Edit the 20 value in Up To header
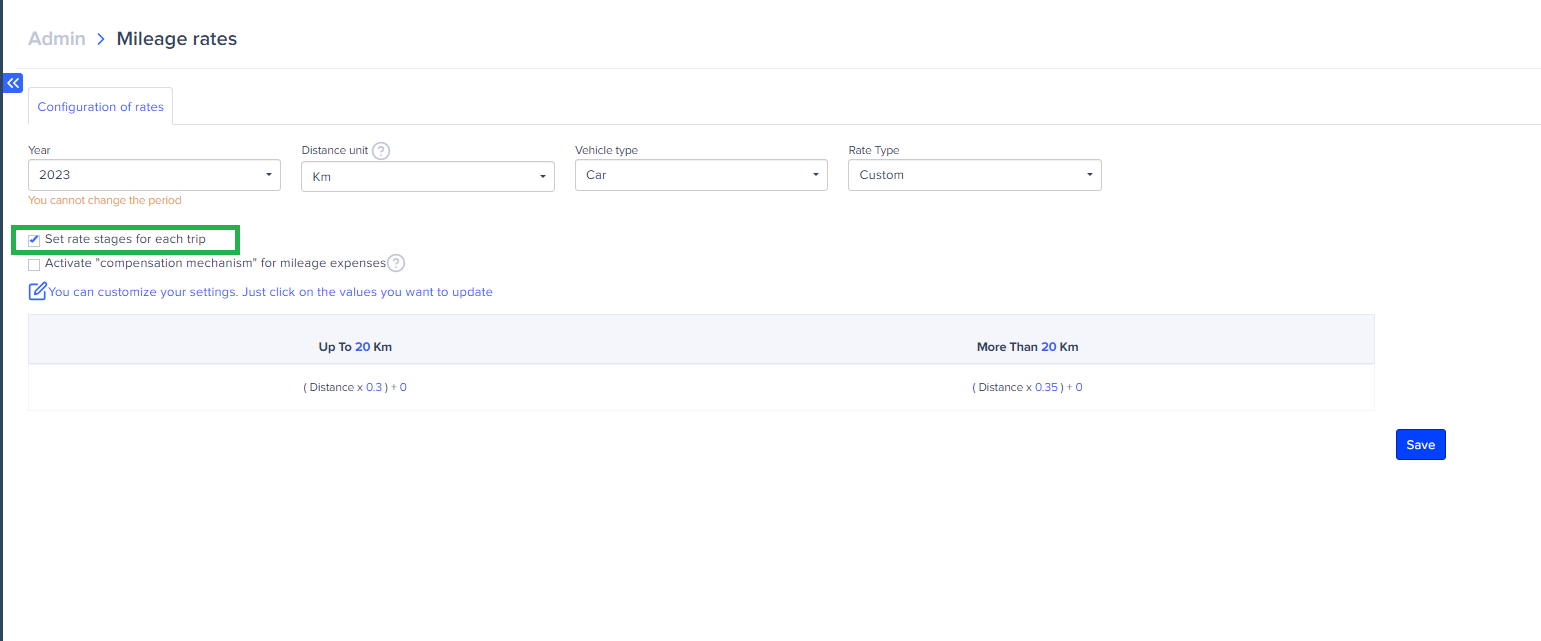1541x641 pixels. click(362, 347)
